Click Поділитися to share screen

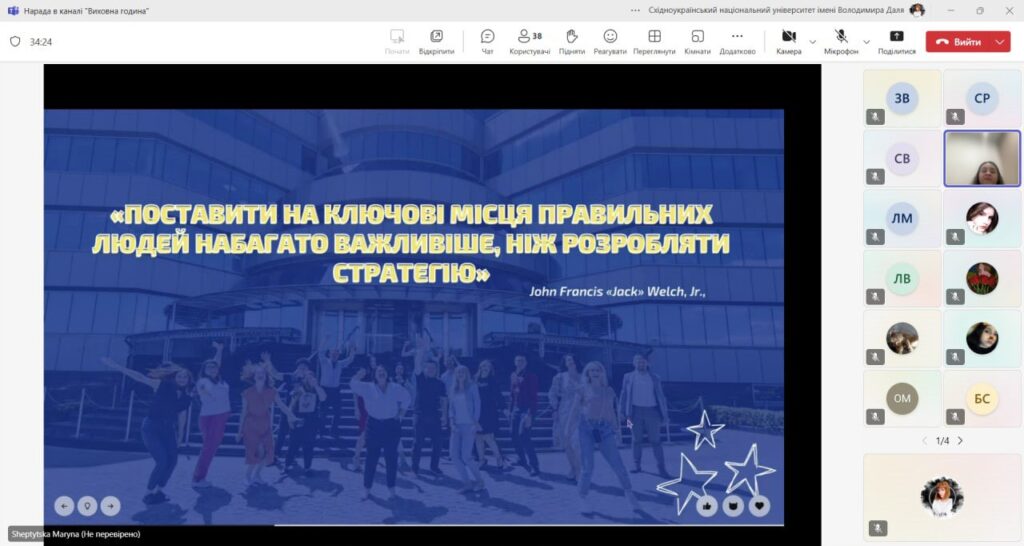tap(896, 42)
